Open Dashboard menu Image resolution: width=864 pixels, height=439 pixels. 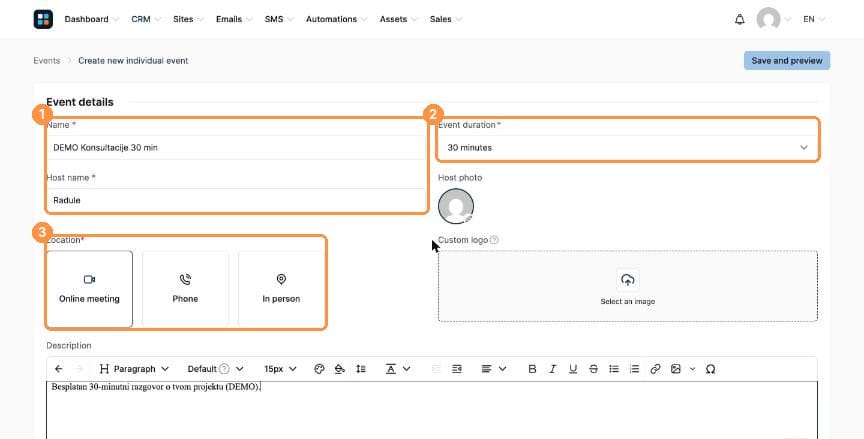pos(91,19)
